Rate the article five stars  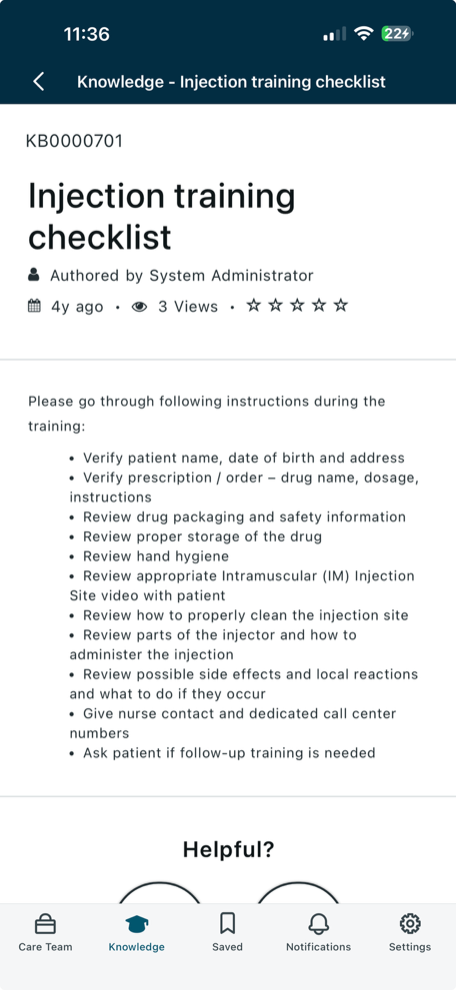point(341,306)
